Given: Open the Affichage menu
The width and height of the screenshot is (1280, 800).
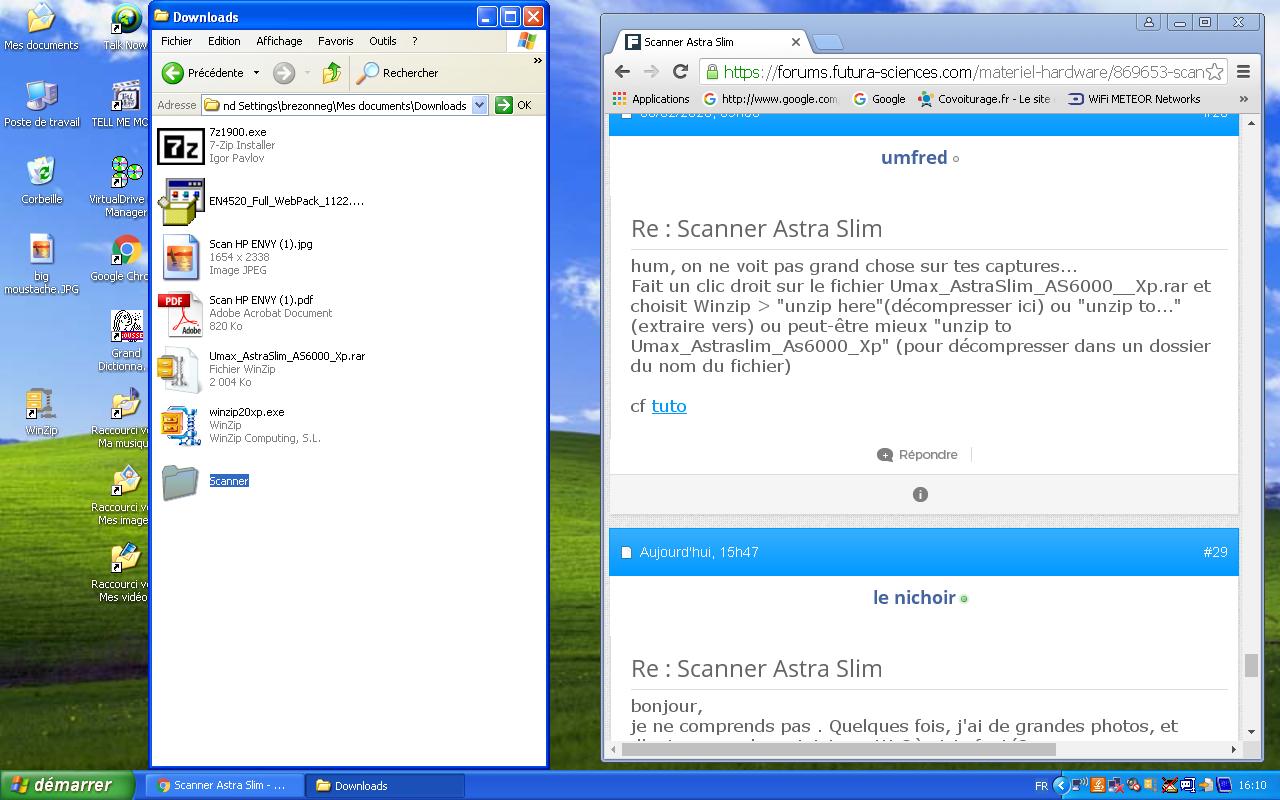Looking at the screenshot, I should 279,41.
